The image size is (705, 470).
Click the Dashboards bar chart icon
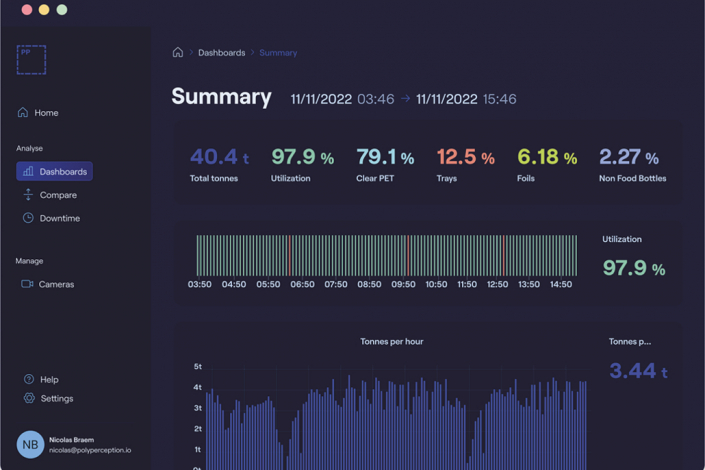[x=28, y=172]
